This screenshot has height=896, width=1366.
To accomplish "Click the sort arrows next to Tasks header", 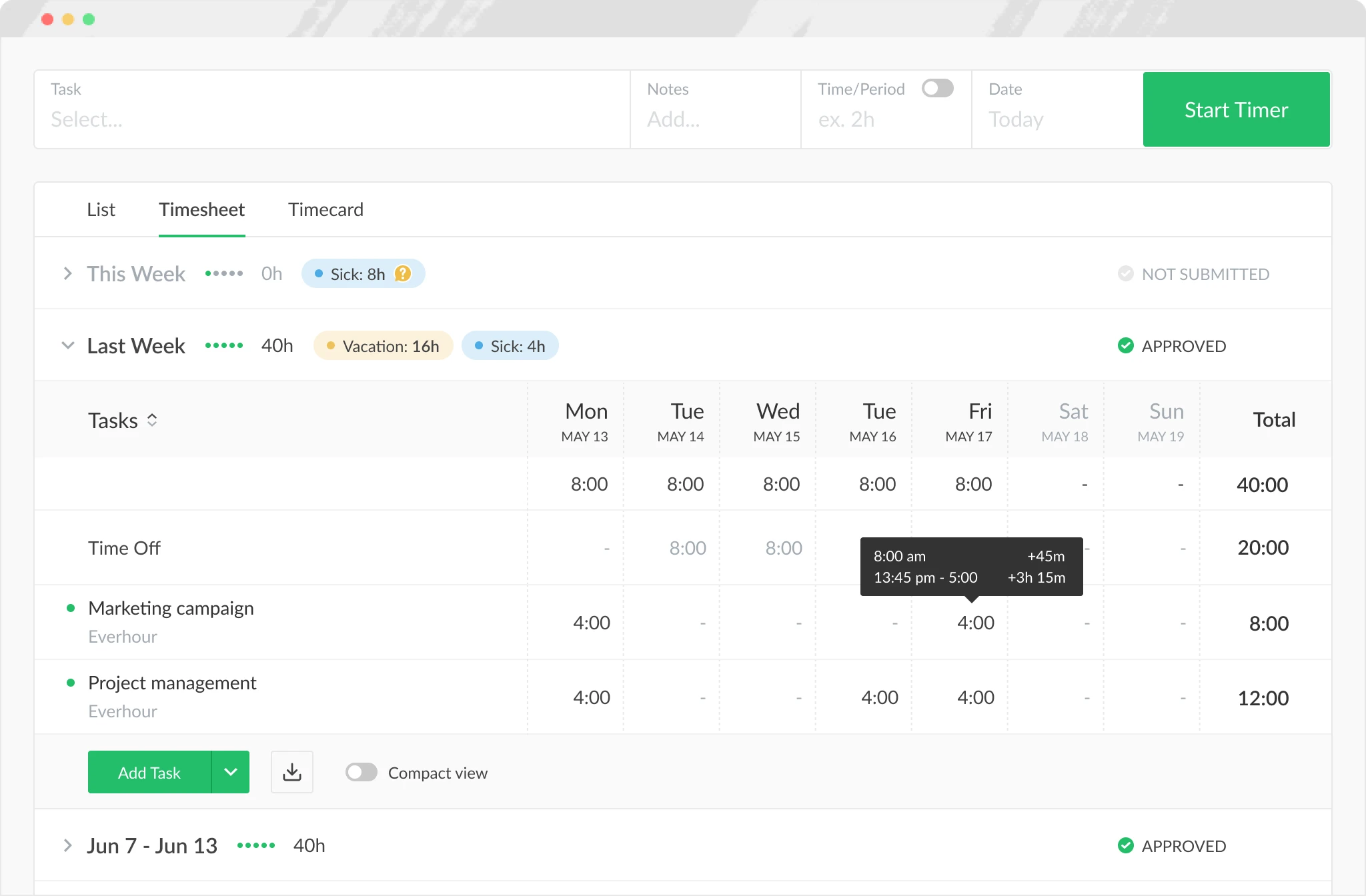I will pos(152,420).
